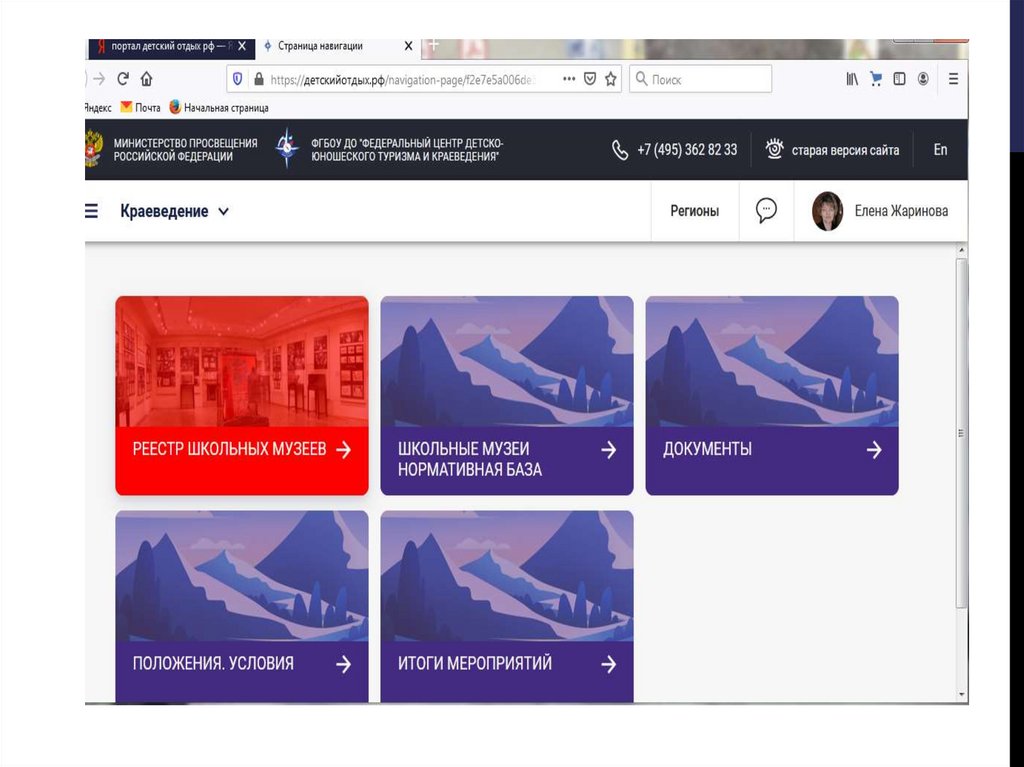This screenshot has height=767, width=1024.
Task: Click the shopping cart toolbar icon
Action: pos(876,79)
